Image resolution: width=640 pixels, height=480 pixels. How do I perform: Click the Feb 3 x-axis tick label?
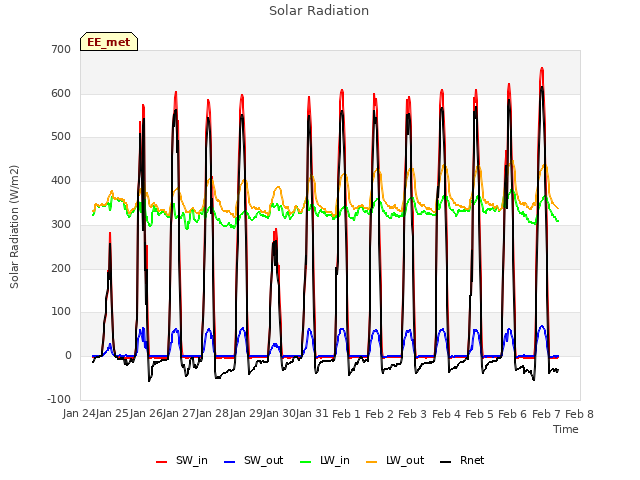(x=413, y=414)
